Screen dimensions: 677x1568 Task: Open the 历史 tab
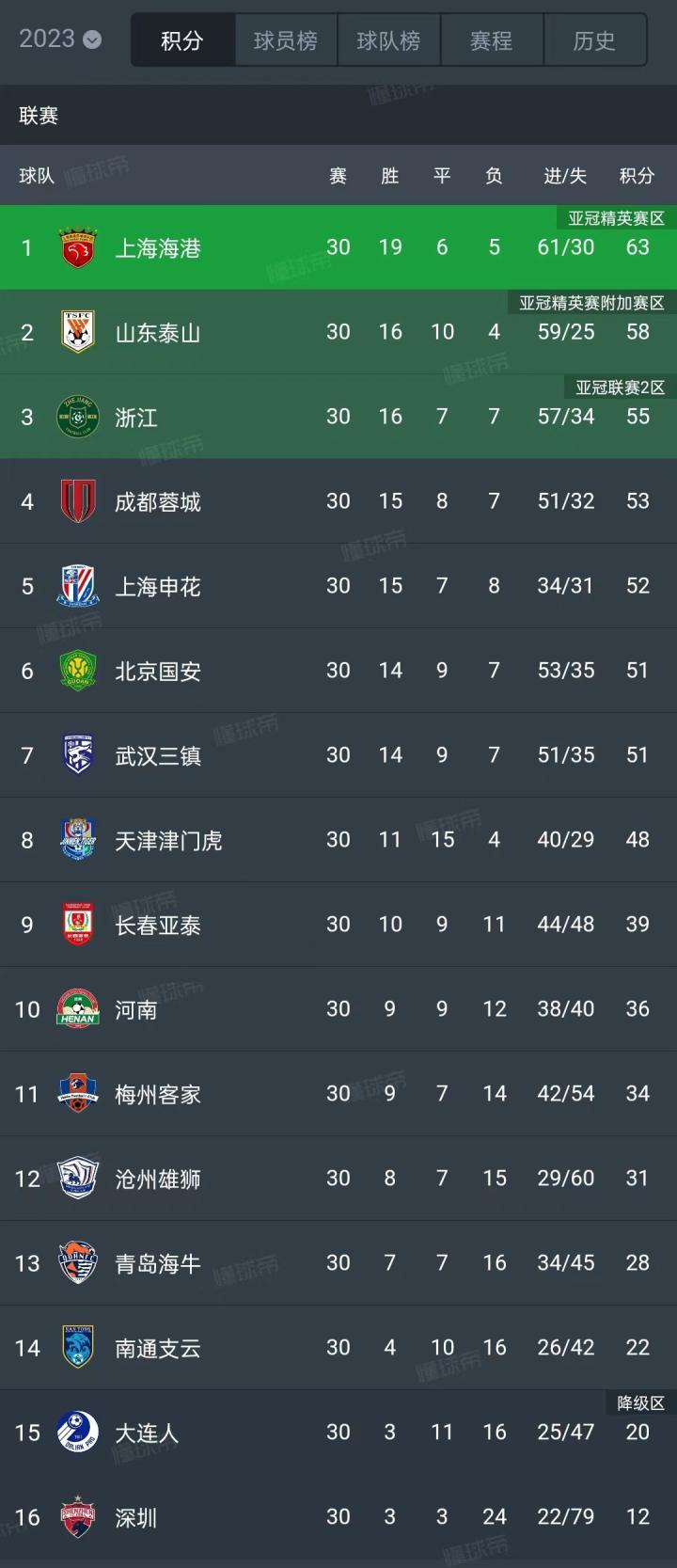click(x=594, y=40)
